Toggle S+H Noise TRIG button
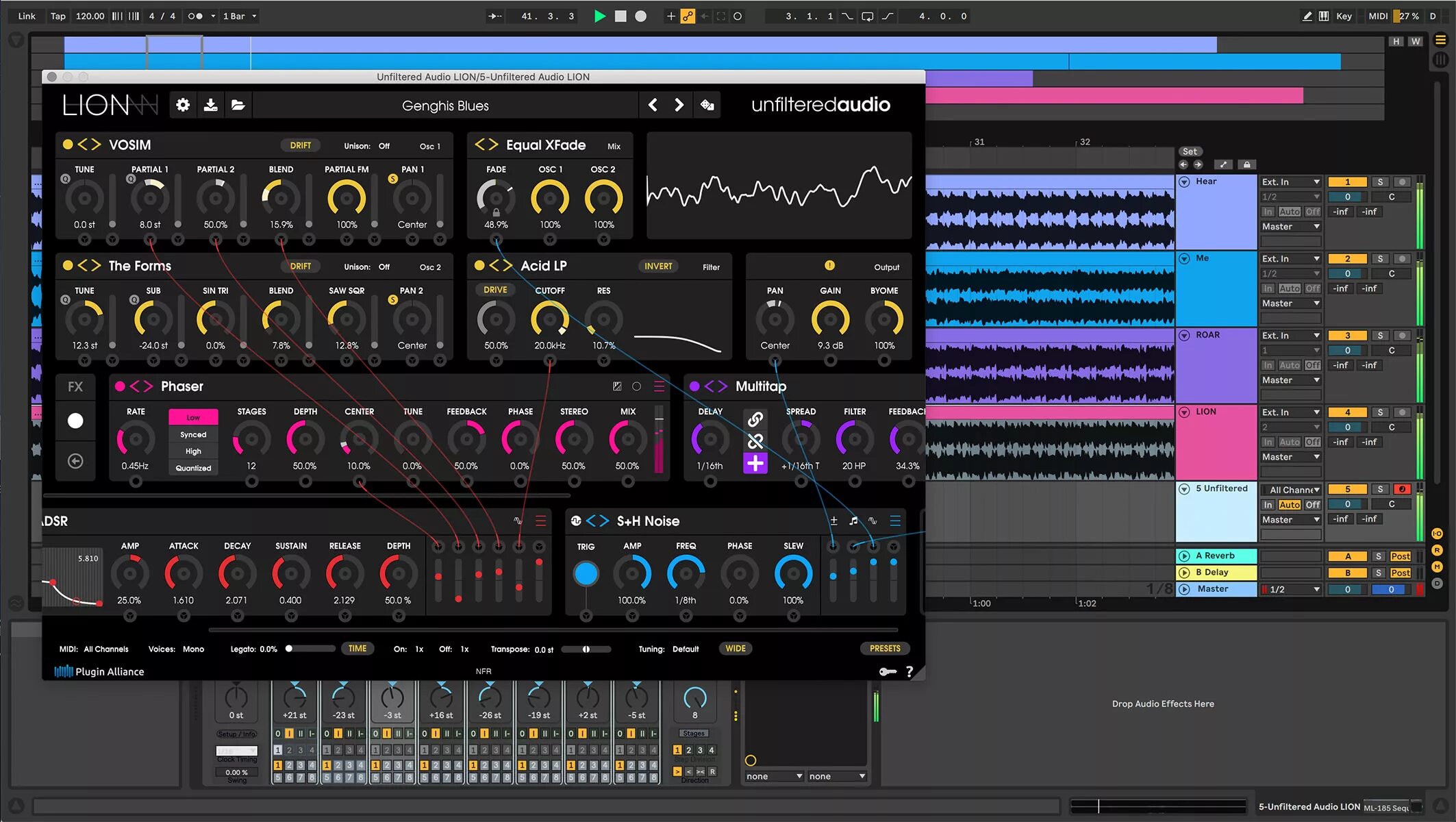The width and height of the screenshot is (1456, 822). tap(586, 573)
